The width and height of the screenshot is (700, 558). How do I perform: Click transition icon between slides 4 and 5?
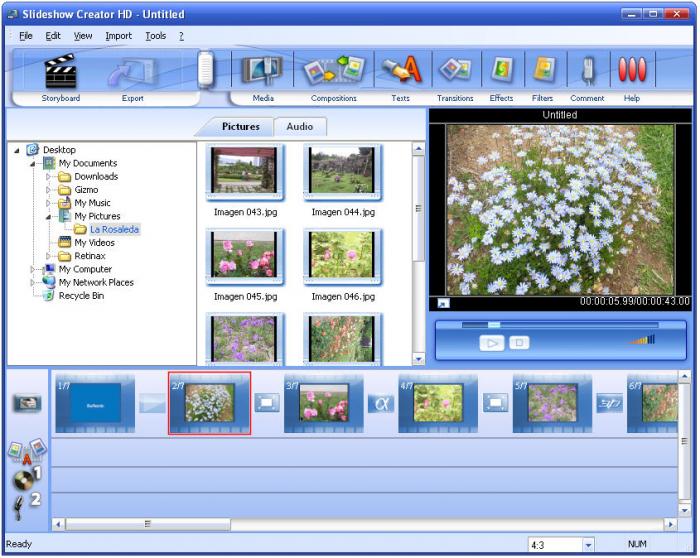tap(496, 403)
